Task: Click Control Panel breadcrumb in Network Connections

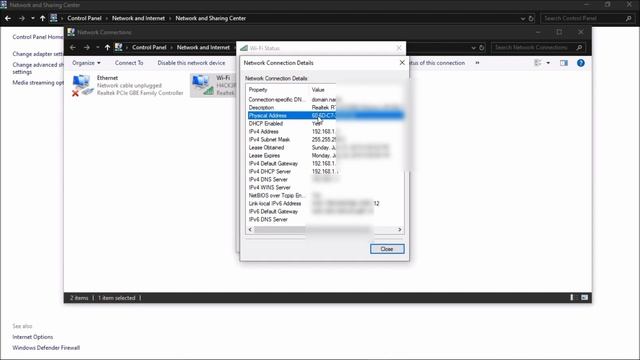Action: (149, 47)
